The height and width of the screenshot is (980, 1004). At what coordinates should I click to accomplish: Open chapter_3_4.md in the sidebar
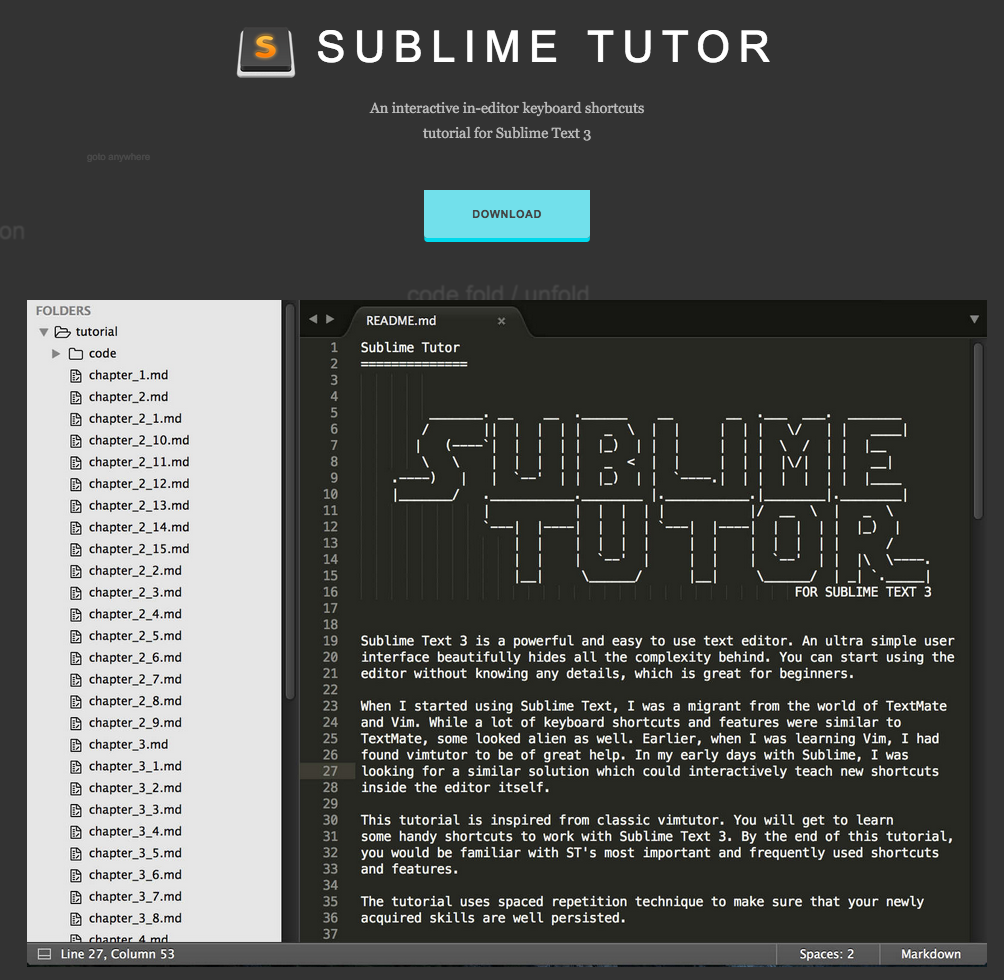(x=135, y=831)
